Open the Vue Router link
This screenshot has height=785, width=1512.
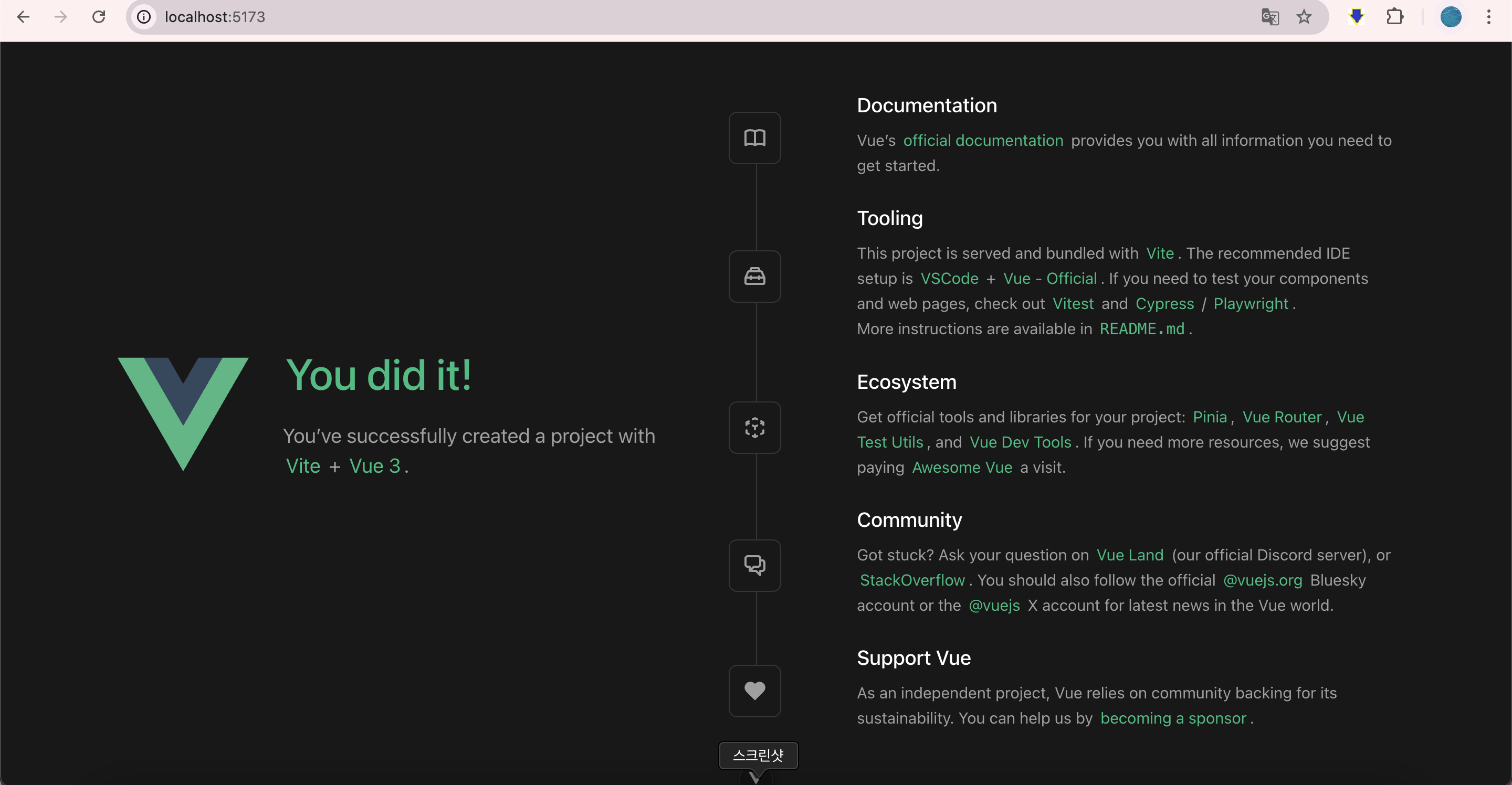[x=1282, y=417]
